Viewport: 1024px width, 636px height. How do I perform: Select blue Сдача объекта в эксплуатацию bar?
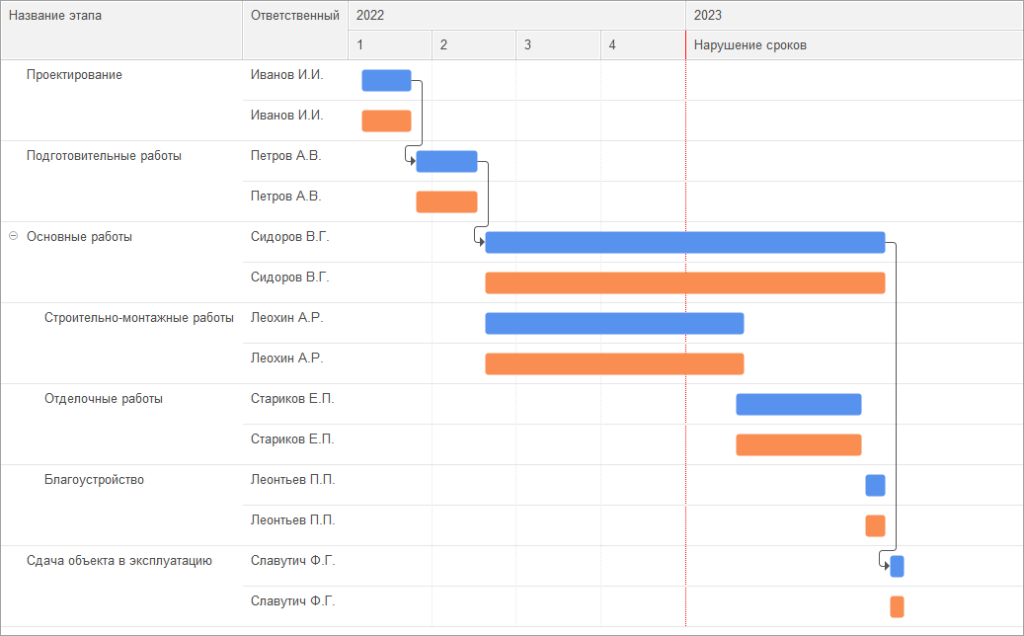(897, 566)
